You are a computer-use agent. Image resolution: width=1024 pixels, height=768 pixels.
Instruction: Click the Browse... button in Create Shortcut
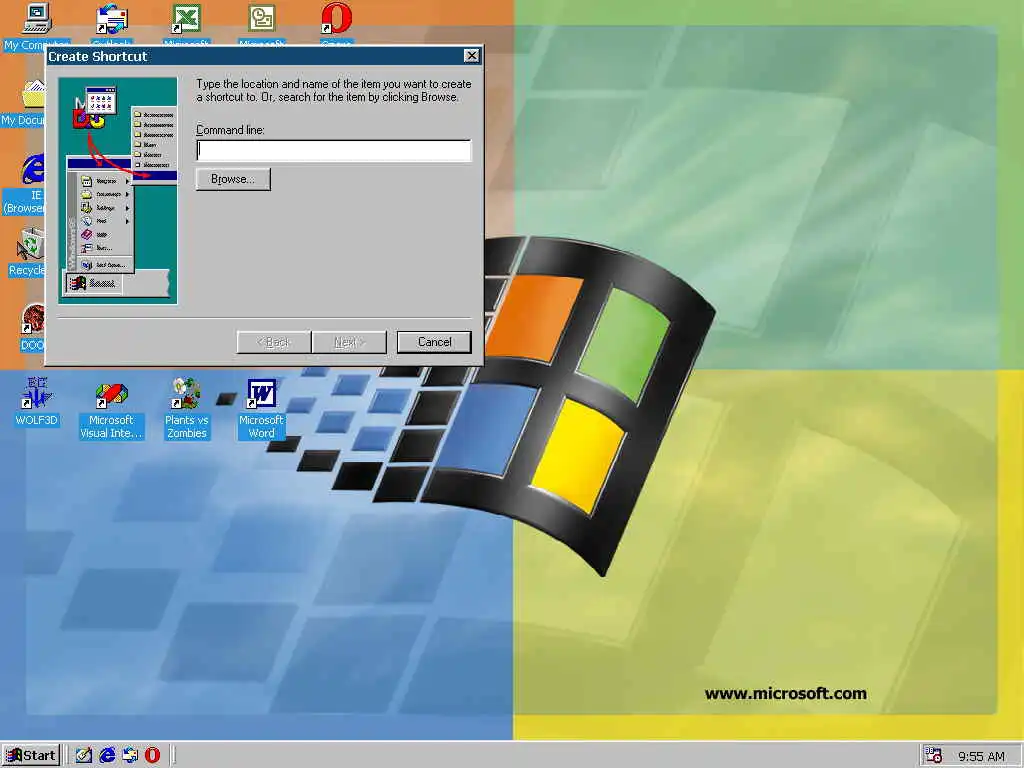tap(233, 179)
